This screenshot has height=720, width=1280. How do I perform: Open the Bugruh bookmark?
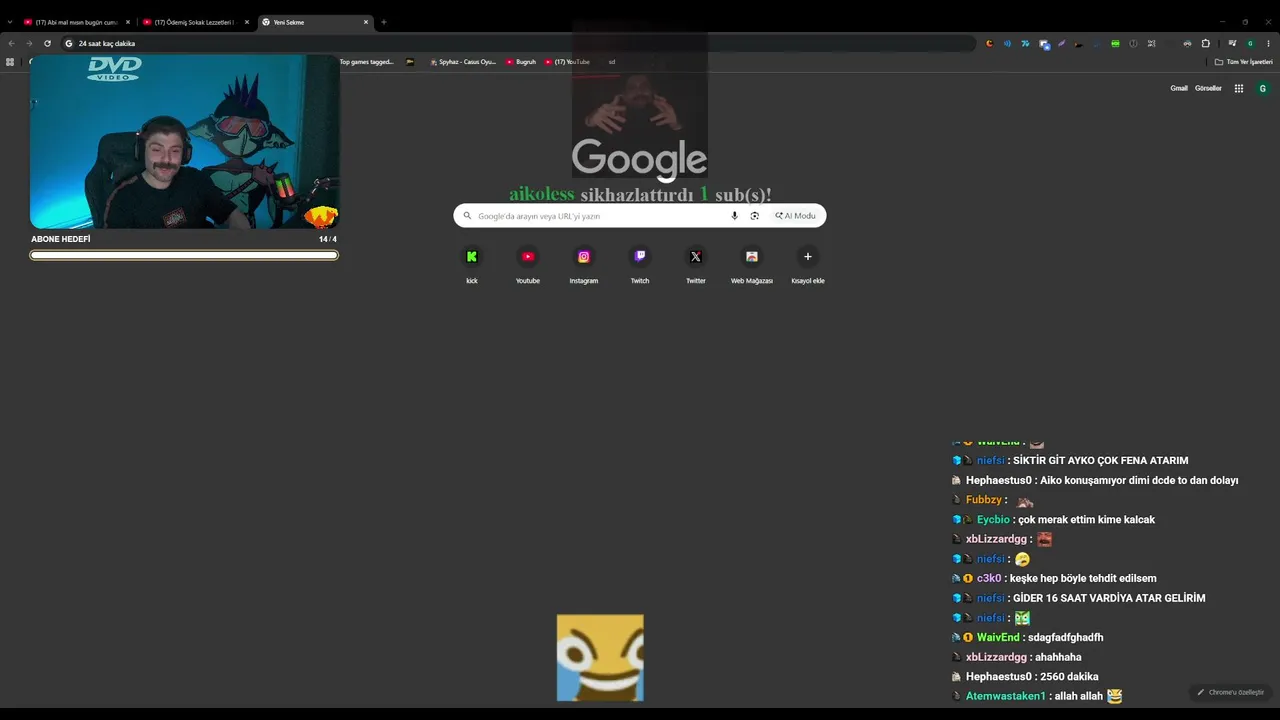tap(521, 62)
